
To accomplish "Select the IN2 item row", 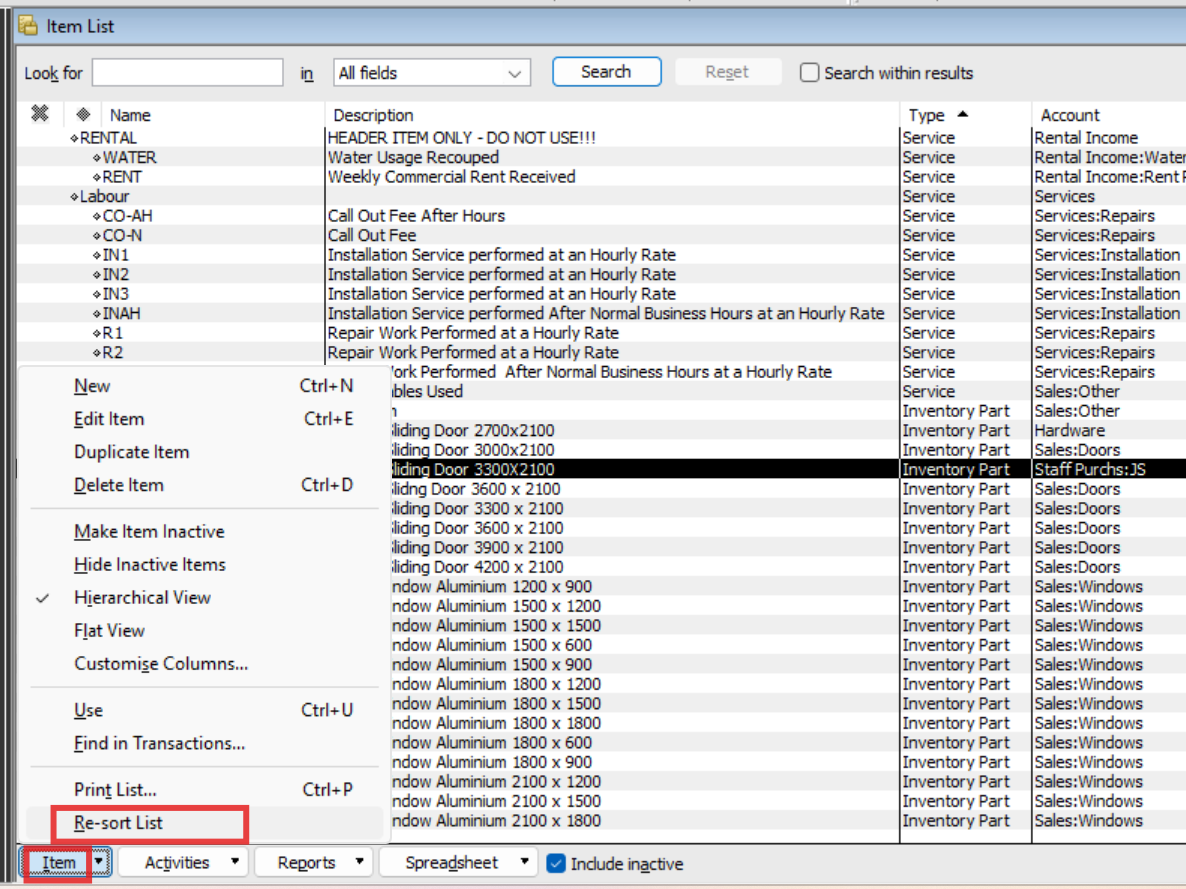I will click(601, 275).
